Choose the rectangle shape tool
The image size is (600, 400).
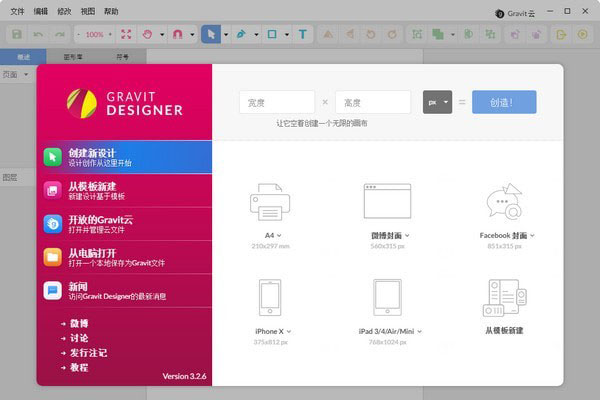click(x=271, y=34)
